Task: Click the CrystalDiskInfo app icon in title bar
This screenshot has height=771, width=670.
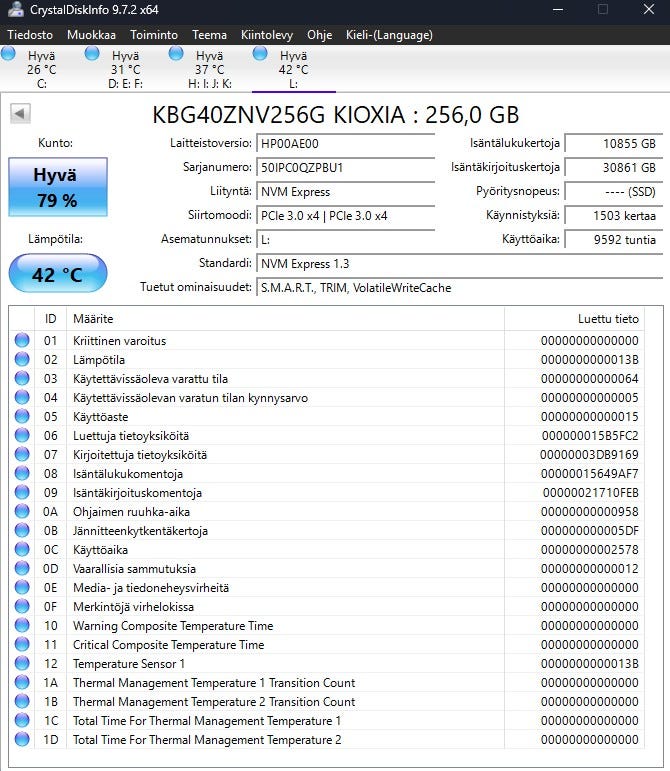Action: (x=13, y=10)
